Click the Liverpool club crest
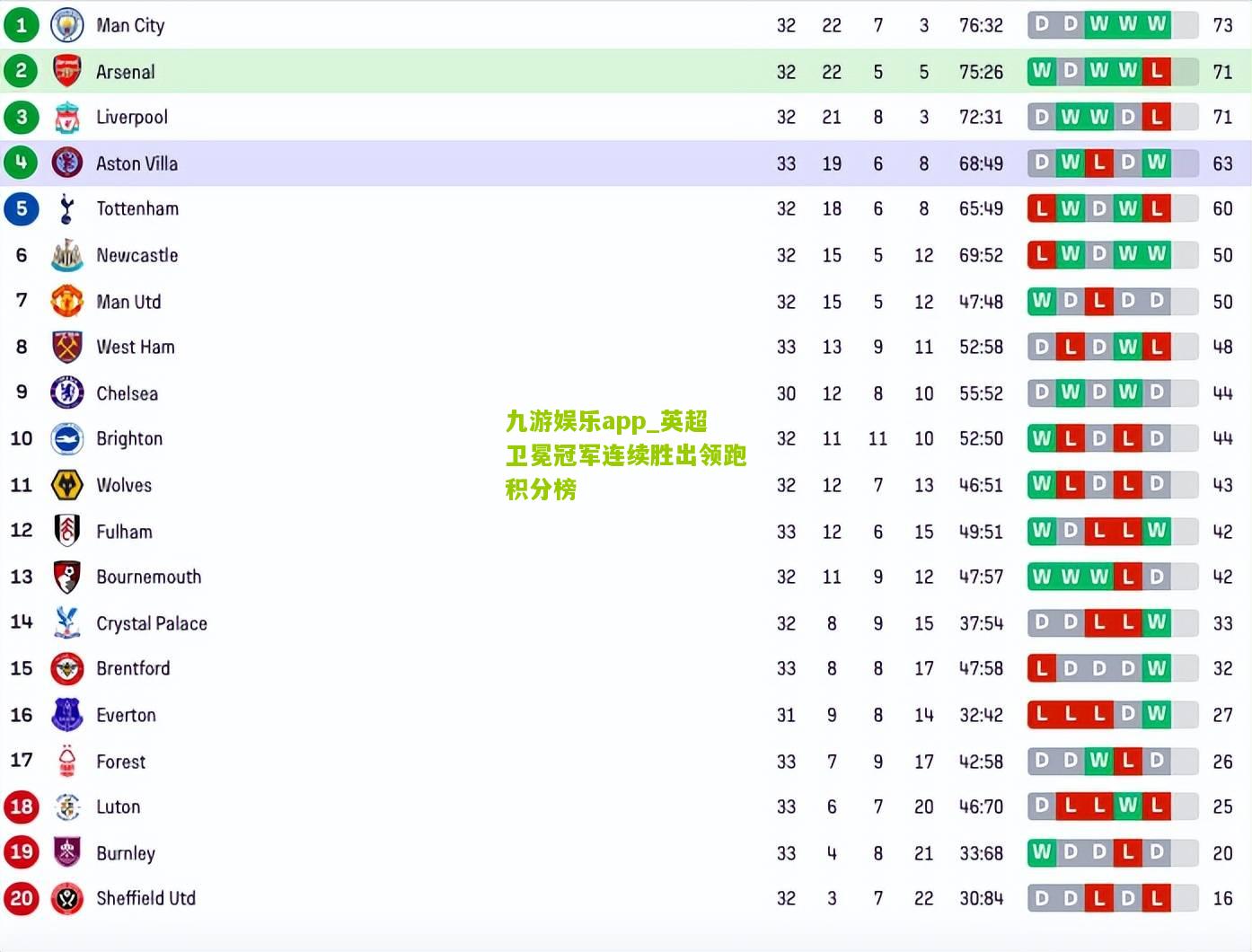Screen dimensions: 1252x952 coord(67,117)
